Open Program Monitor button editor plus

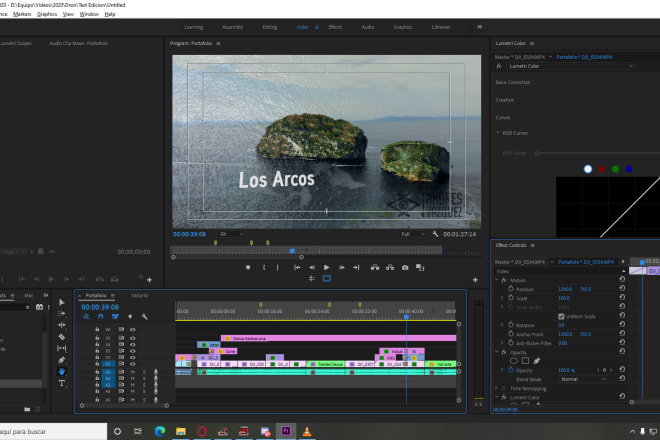[475, 280]
